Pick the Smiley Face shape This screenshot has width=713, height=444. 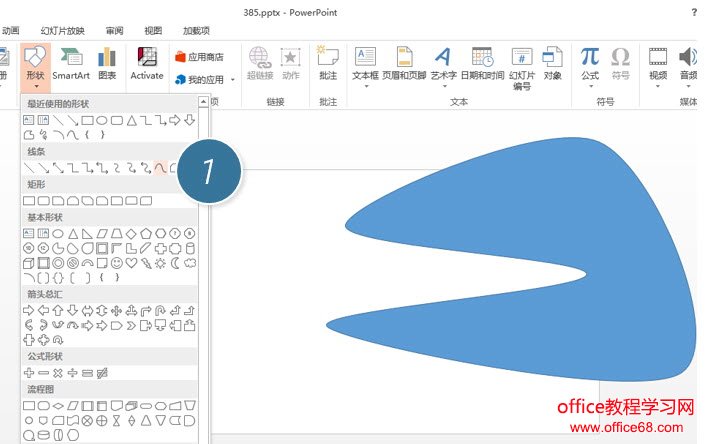click(117, 263)
